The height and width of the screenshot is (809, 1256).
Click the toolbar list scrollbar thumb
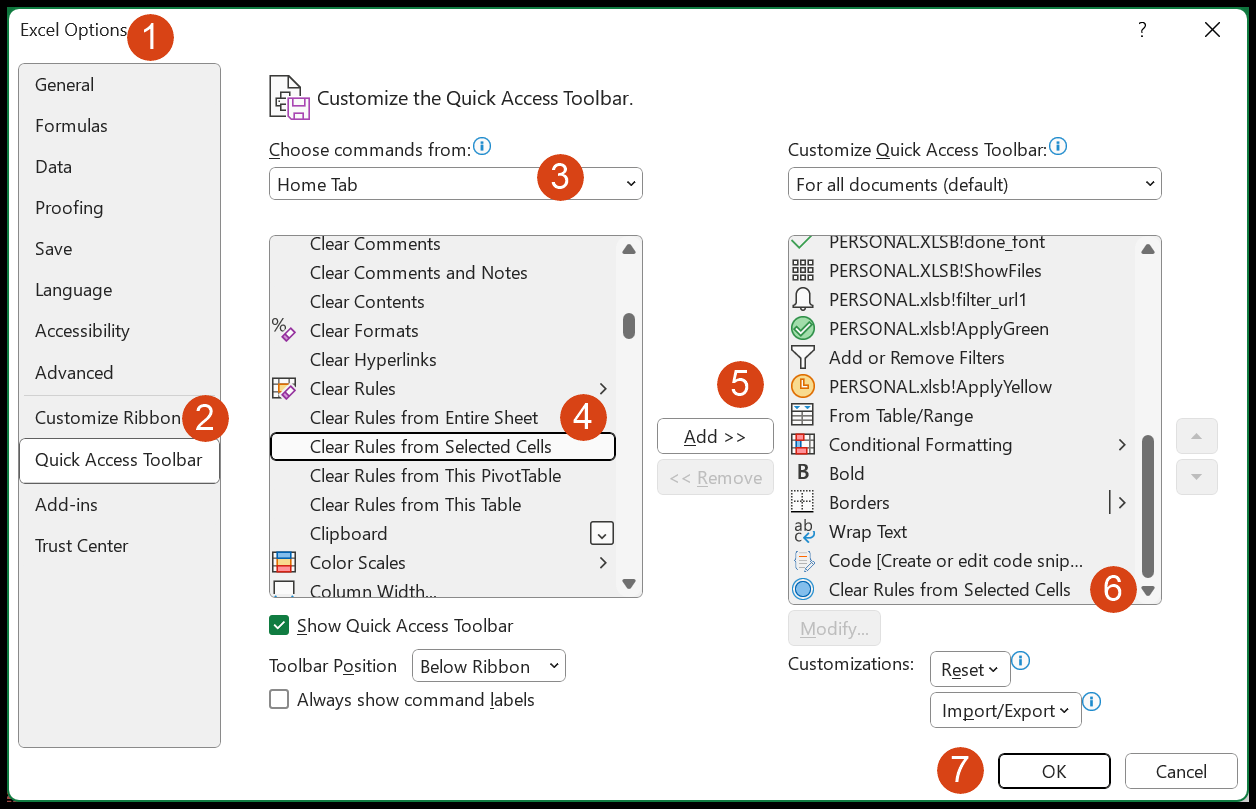(x=1148, y=505)
